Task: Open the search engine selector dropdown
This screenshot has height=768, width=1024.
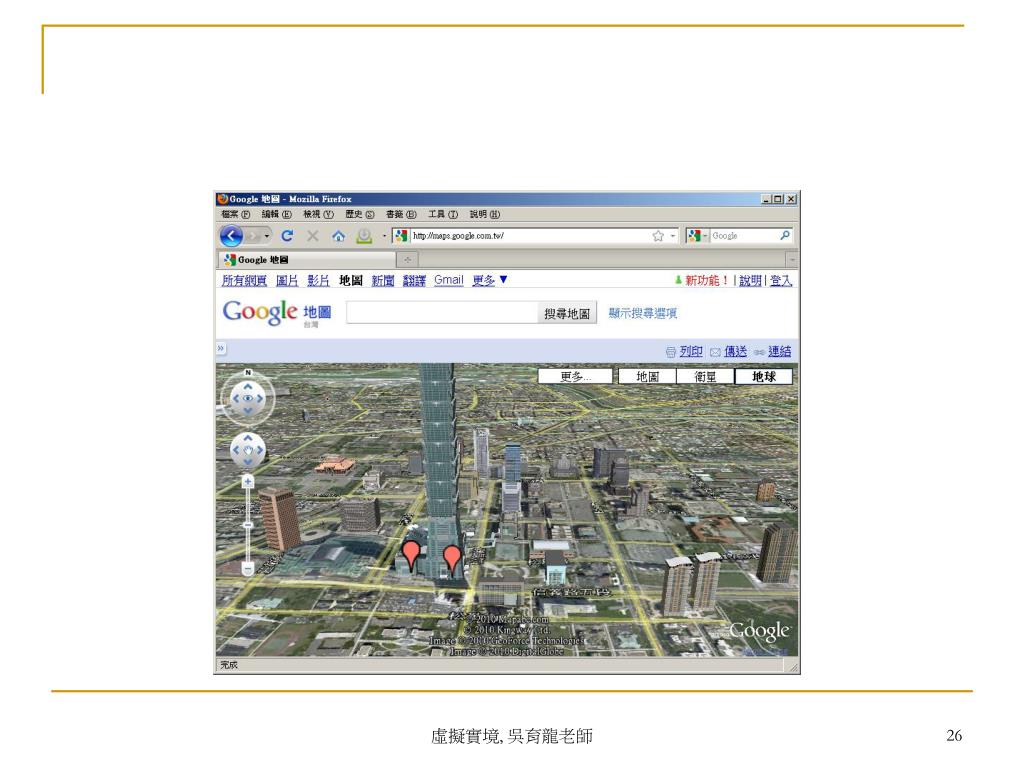Action: point(697,236)
